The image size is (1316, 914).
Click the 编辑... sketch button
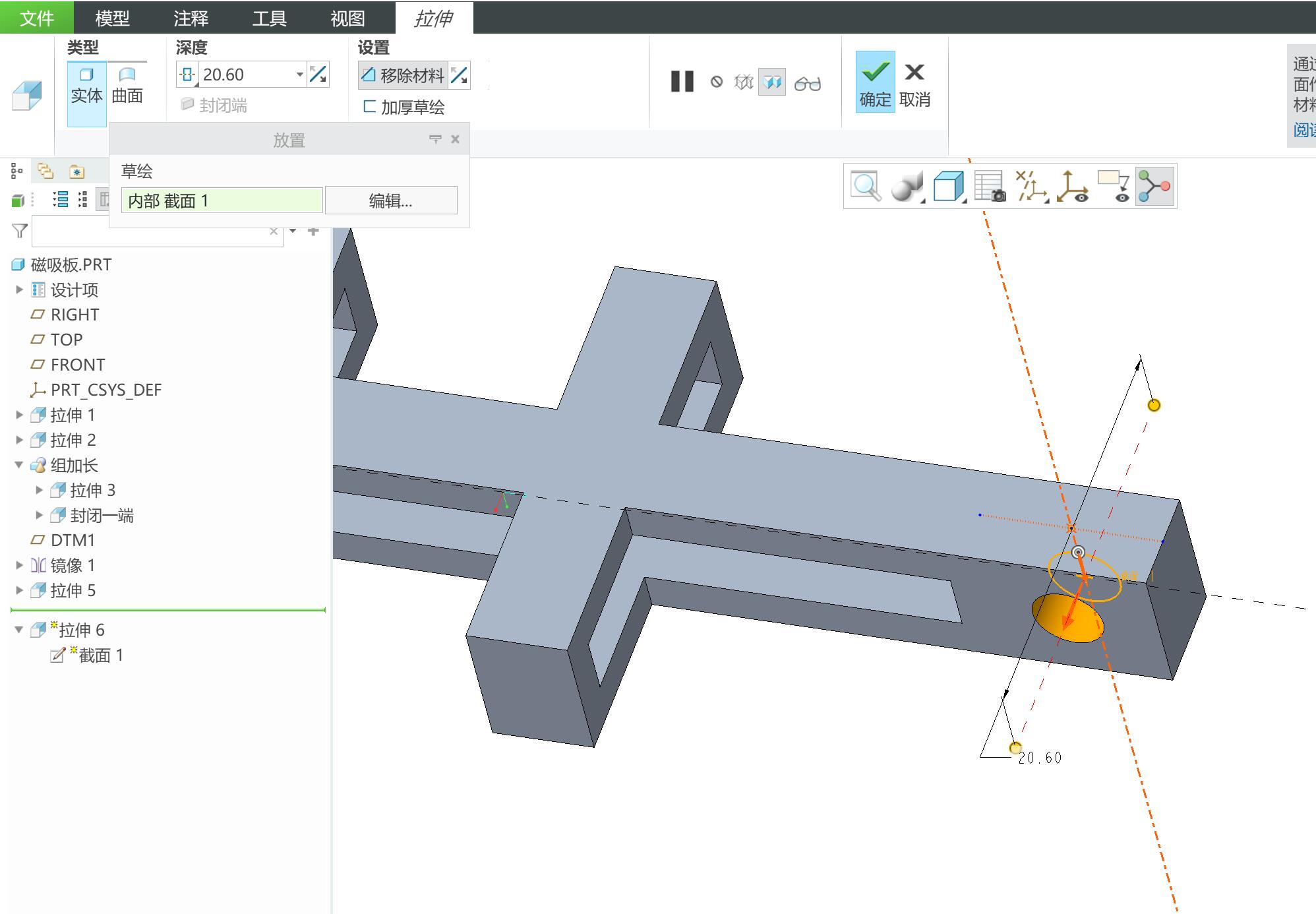click(391, 200)
